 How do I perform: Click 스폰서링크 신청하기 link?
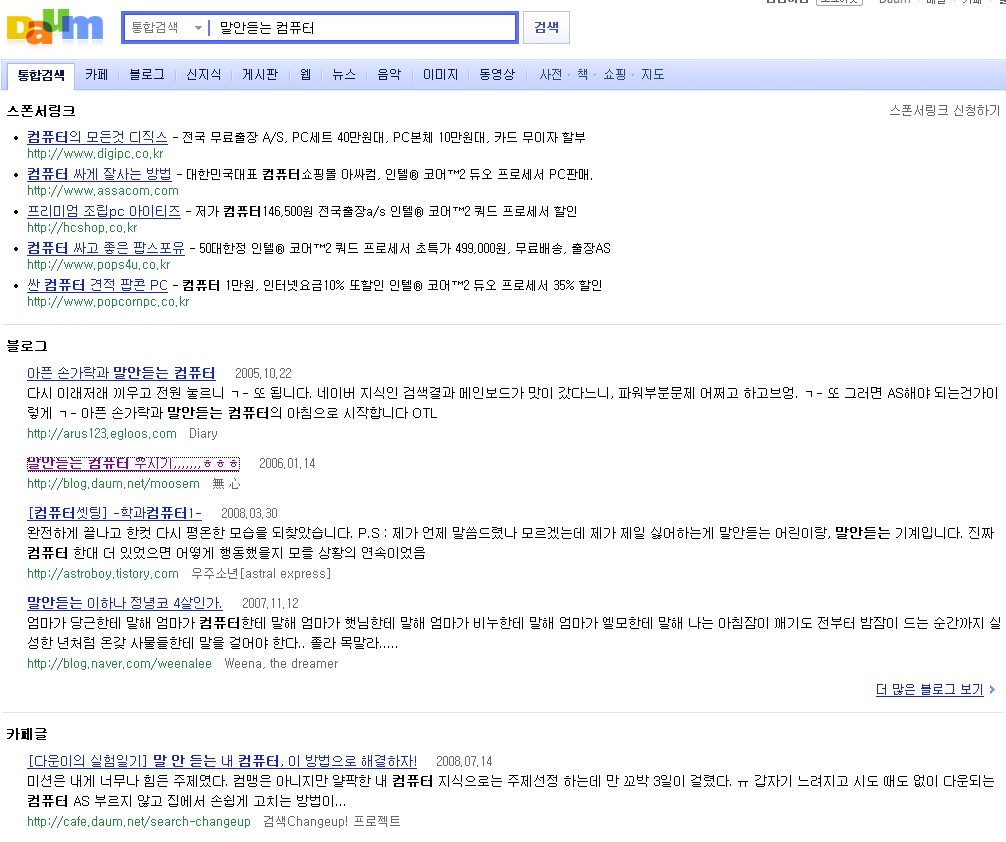(944, 110)
